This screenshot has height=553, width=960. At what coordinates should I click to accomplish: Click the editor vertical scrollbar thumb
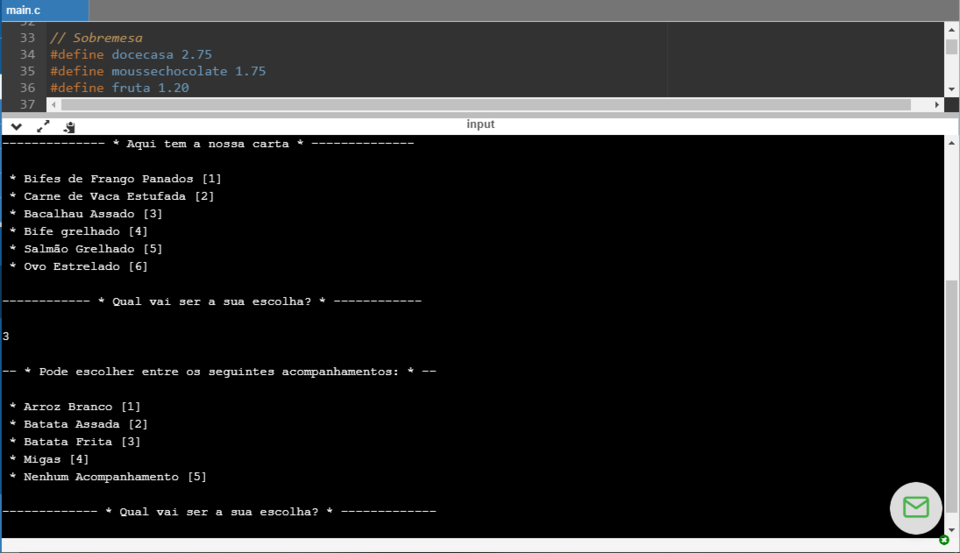(x=951, y=47)
